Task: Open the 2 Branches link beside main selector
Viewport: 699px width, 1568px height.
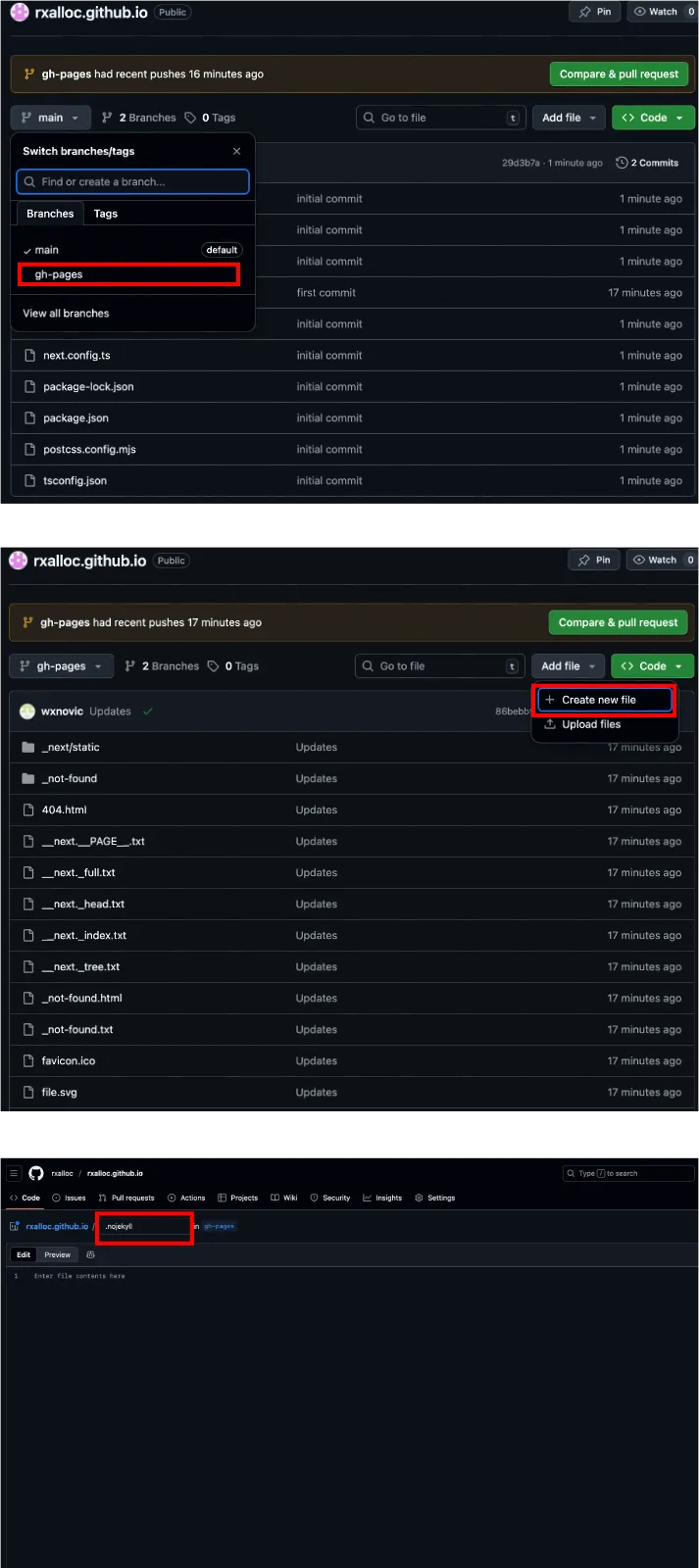Action: coord(139,118)
